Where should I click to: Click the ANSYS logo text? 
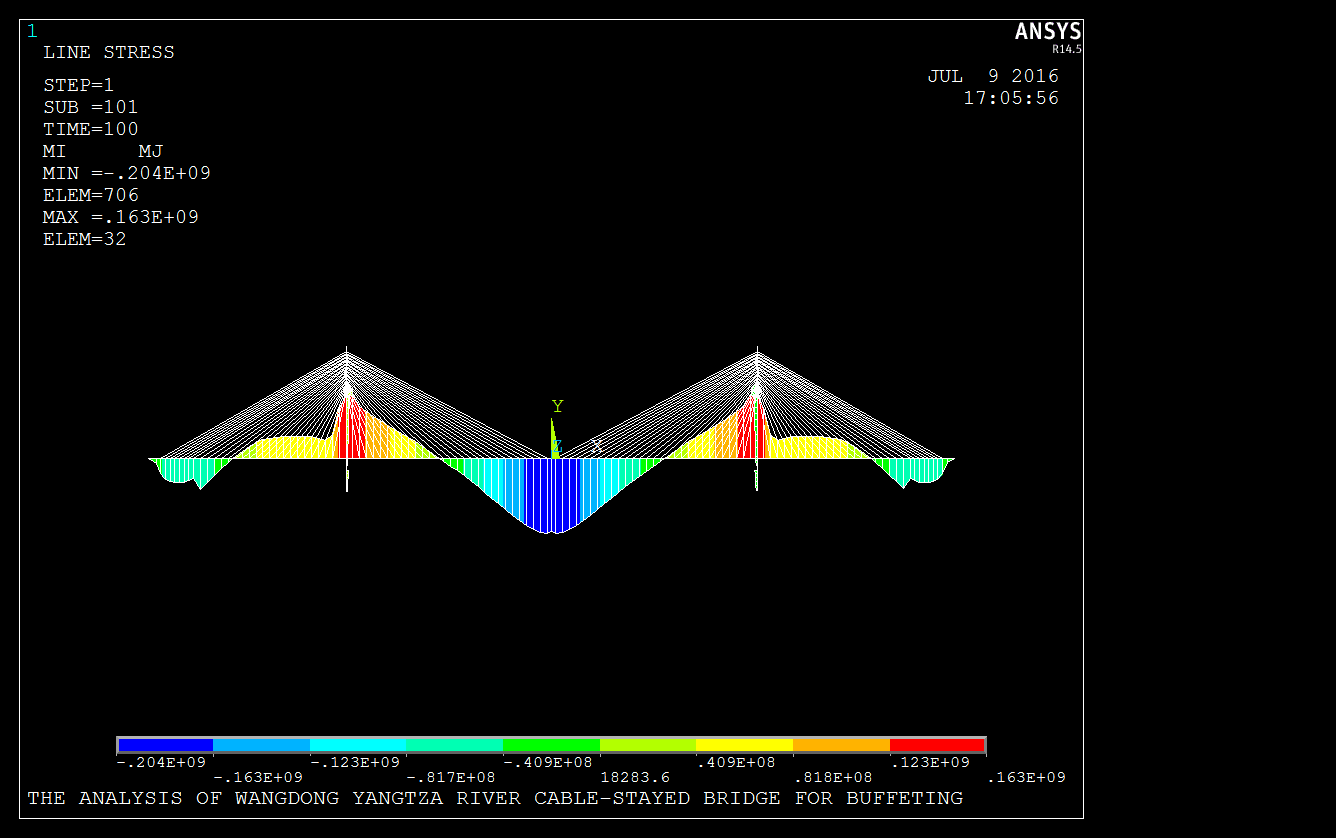tap(1048, 32)
